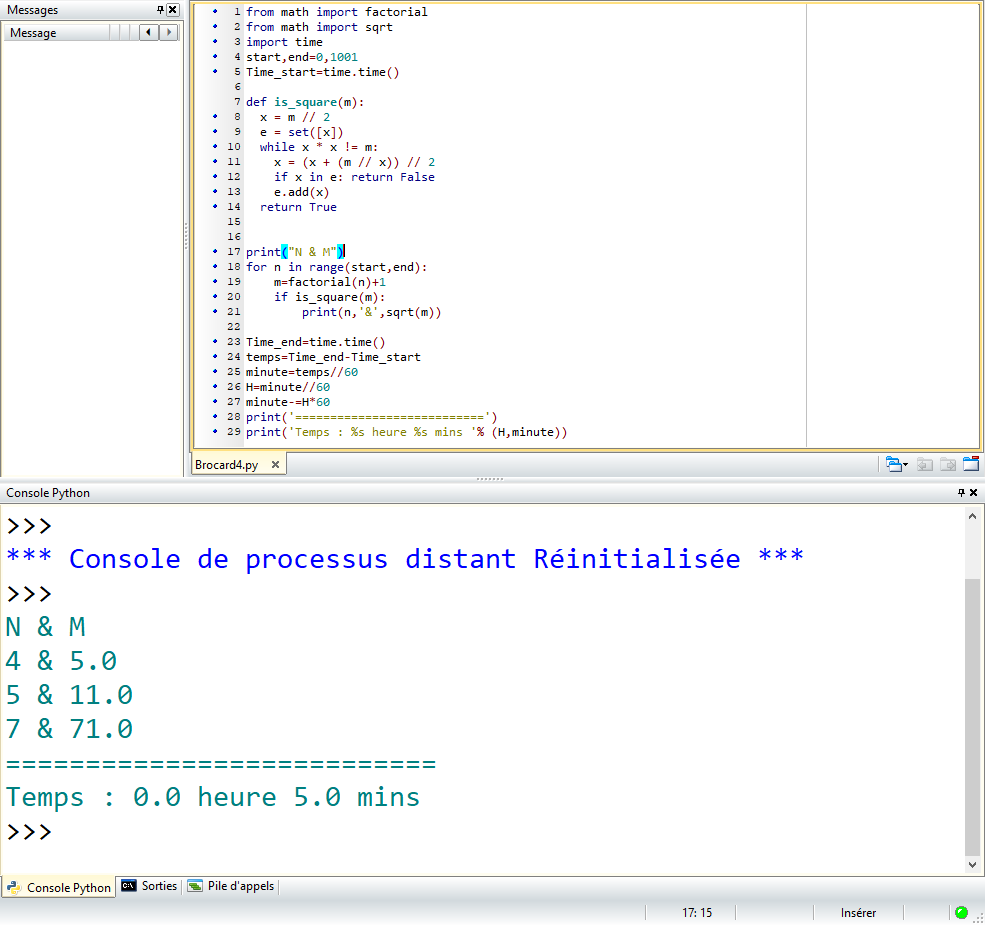Toggle the Insérer mode in the status bar
The width and height of the screenshot is (985, 925).
pos(858,912)
